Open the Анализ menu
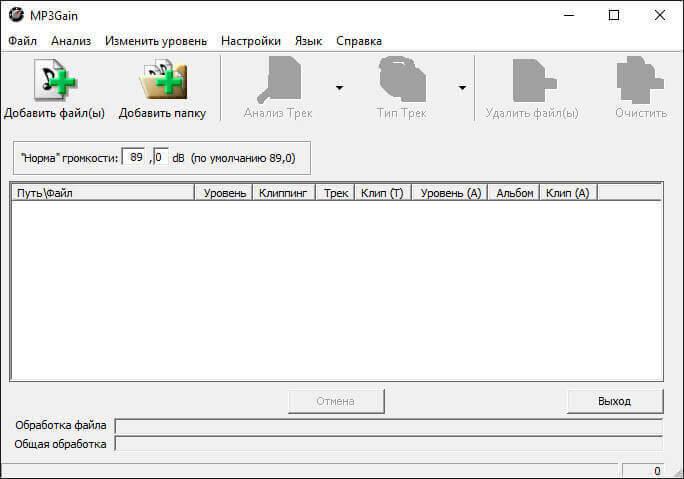Screen dimensions: 684x479 click(x=71, y=41)
